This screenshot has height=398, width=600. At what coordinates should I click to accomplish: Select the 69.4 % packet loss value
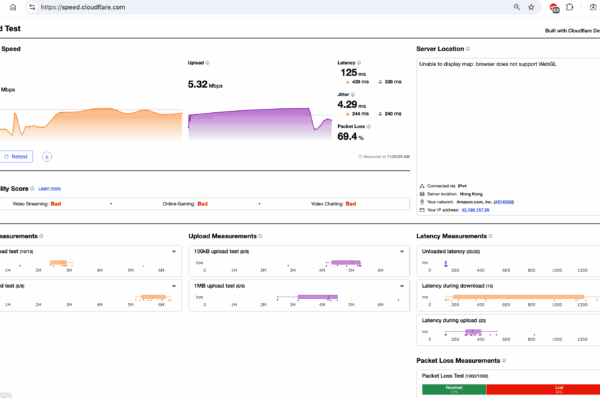click(x=351, y=137)
